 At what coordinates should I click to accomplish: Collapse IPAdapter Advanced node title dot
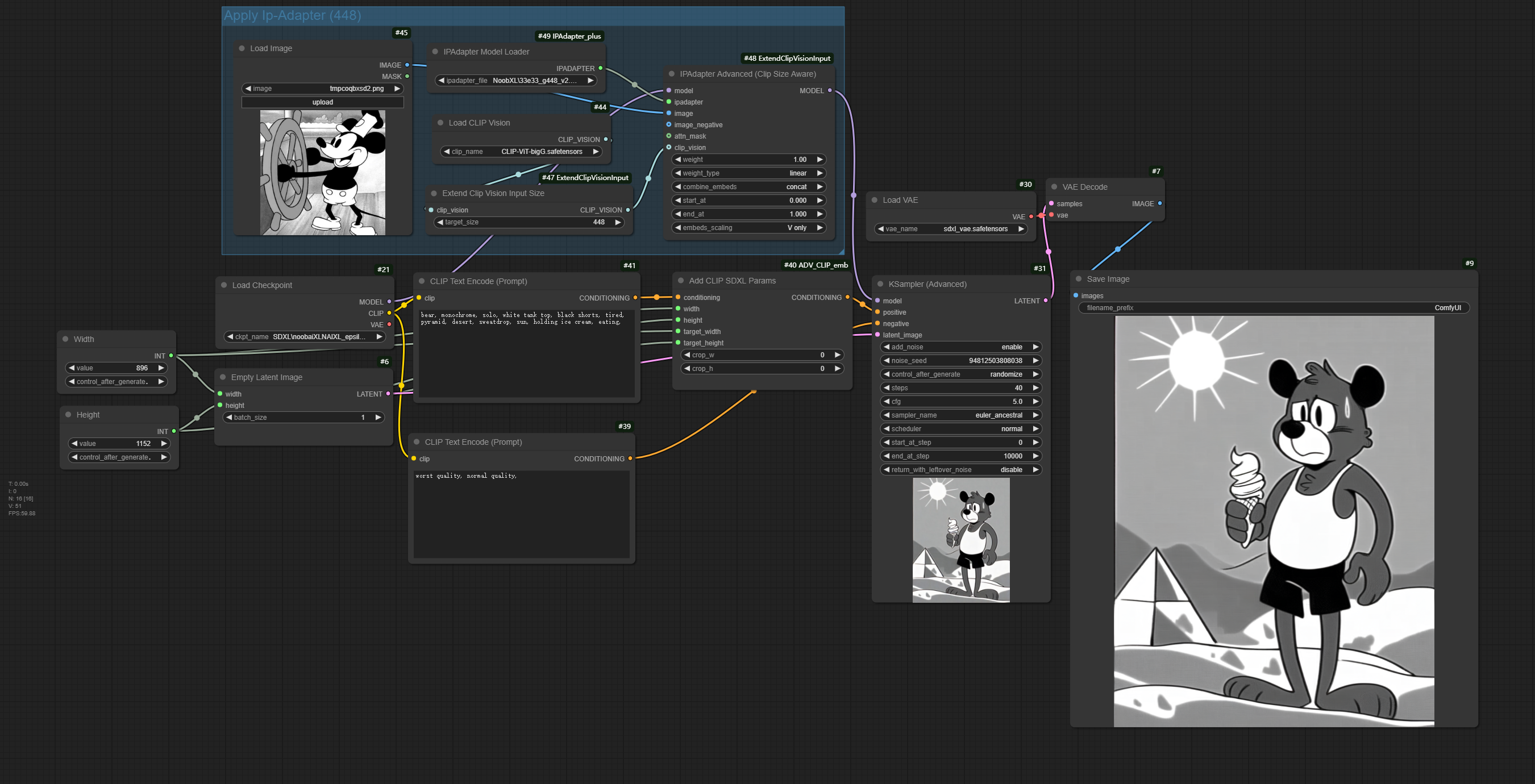tap(672, 74)
